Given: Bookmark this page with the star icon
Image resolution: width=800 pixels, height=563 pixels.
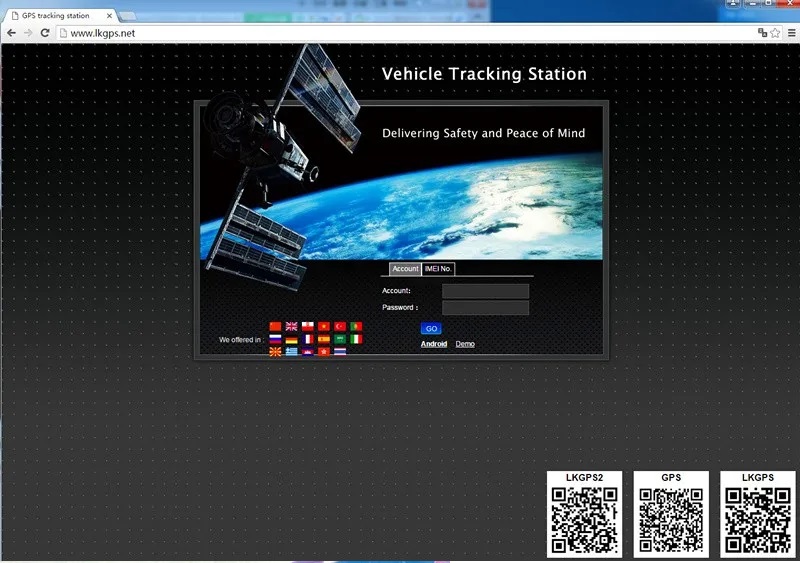Looking at the screenshot, I should click(x=775, y=33).
